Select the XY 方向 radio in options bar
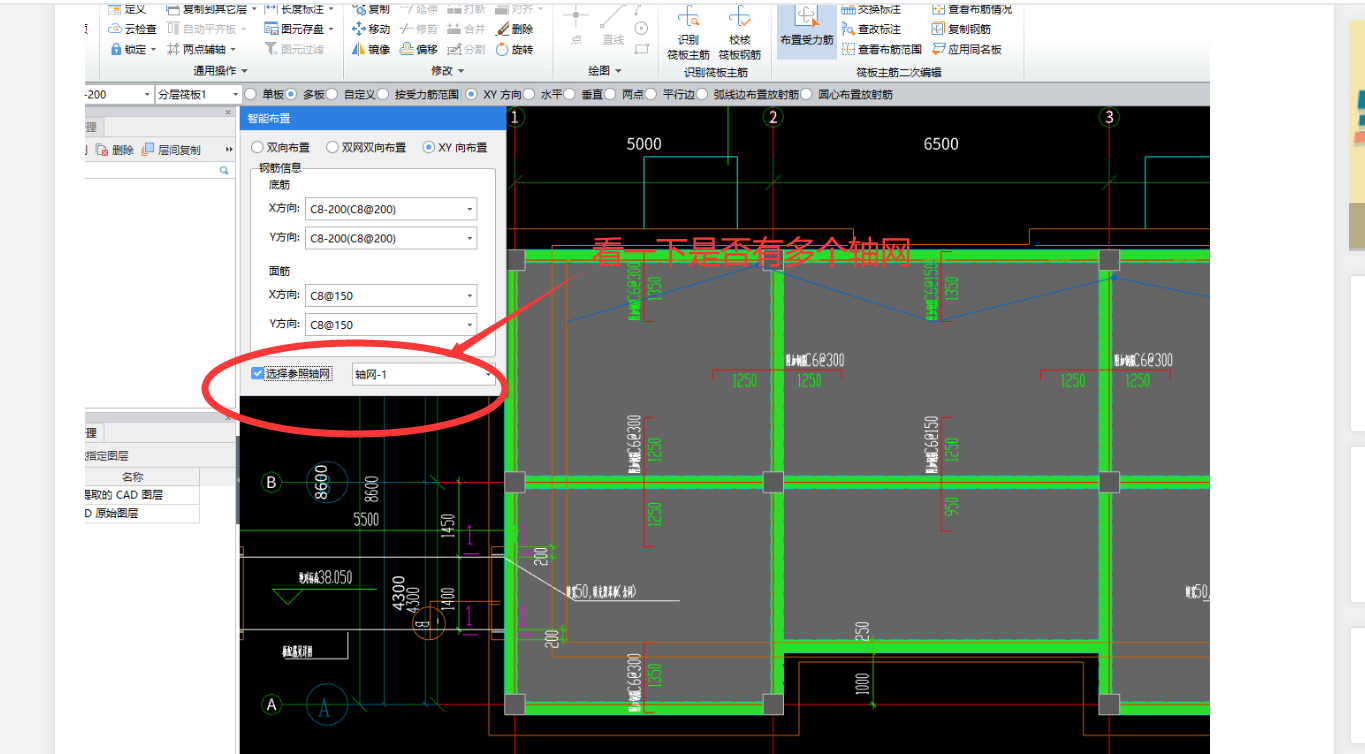1365x754 pixels. [494, 95]
